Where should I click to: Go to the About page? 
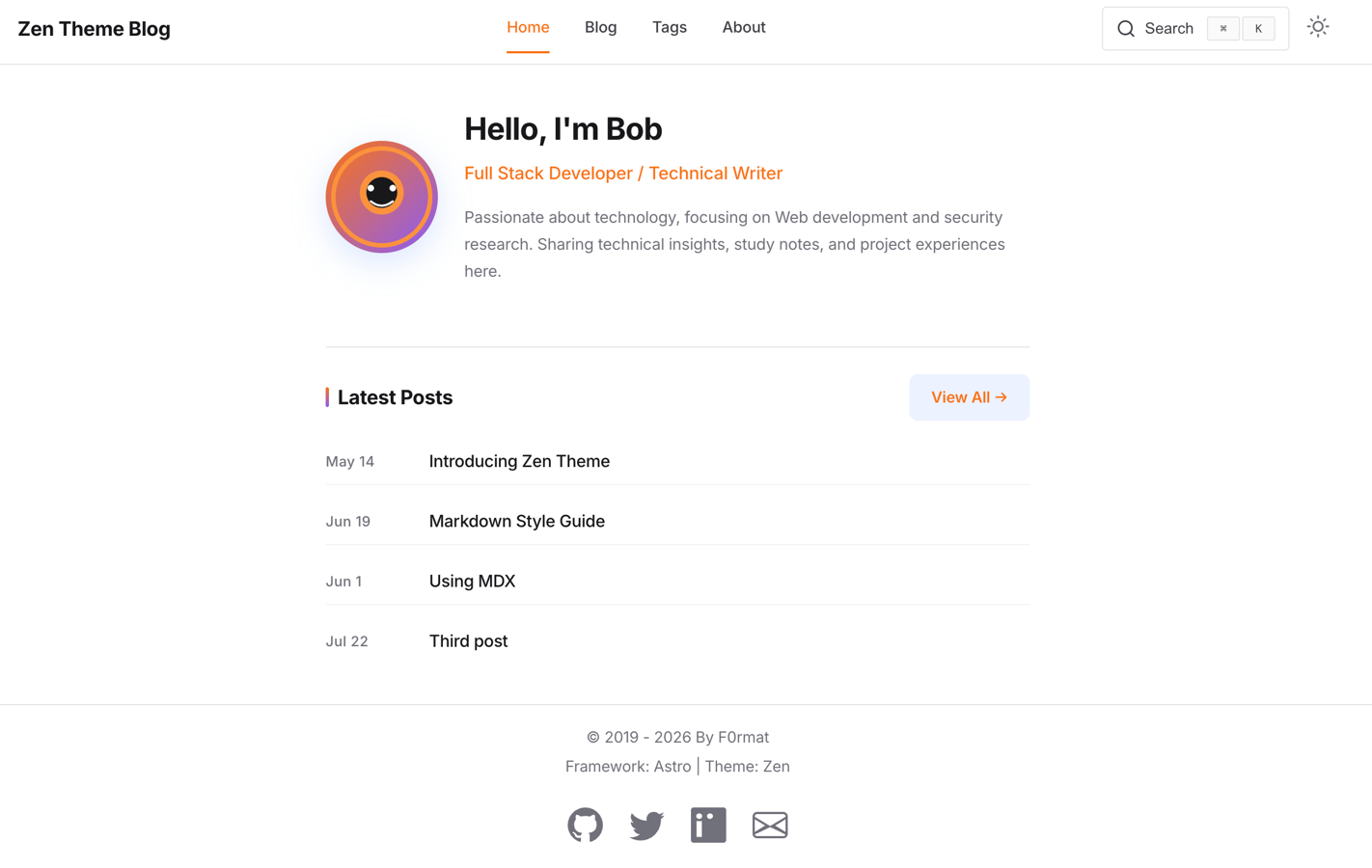[x=744, y=27]
